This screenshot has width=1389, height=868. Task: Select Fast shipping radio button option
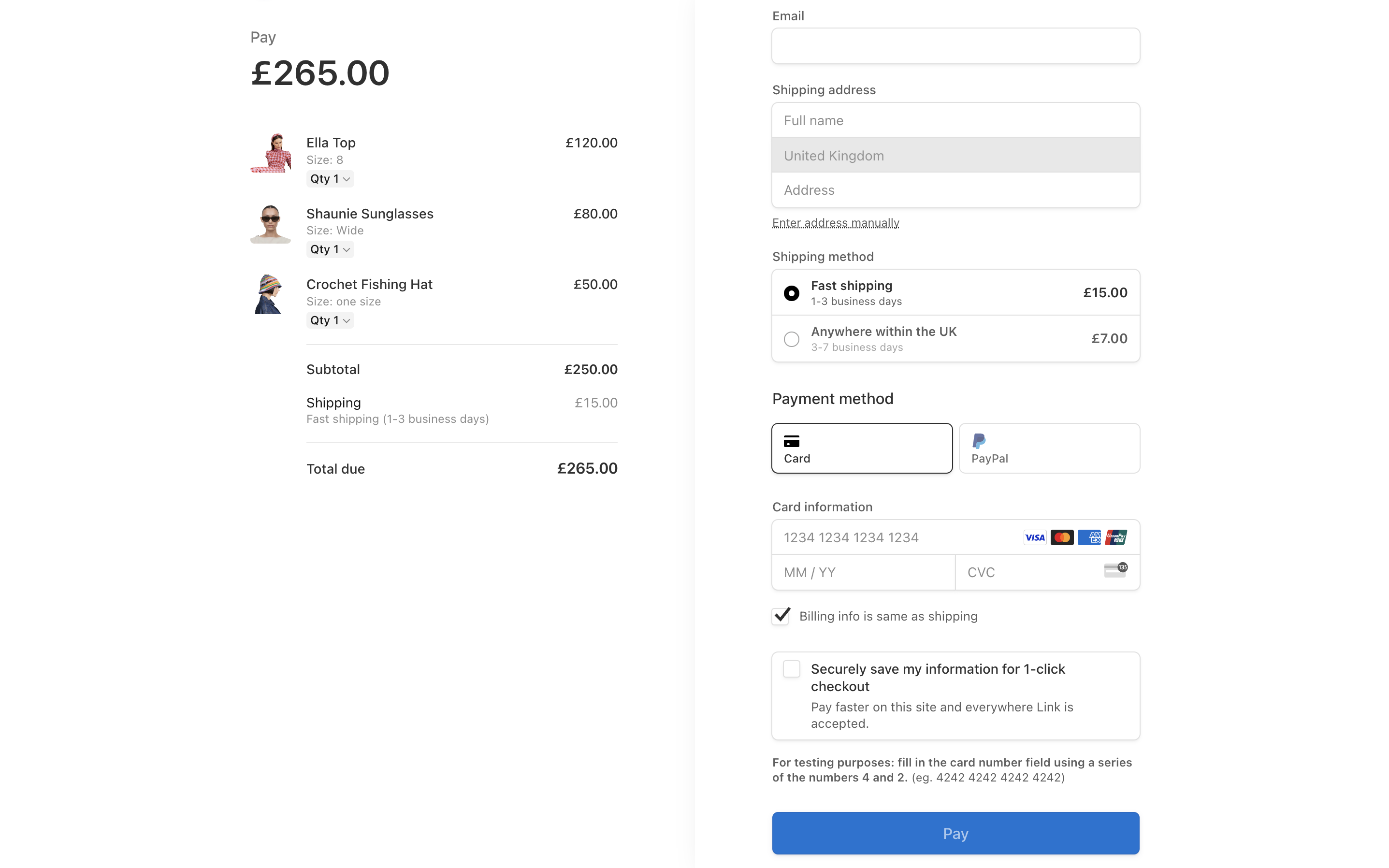791,293
